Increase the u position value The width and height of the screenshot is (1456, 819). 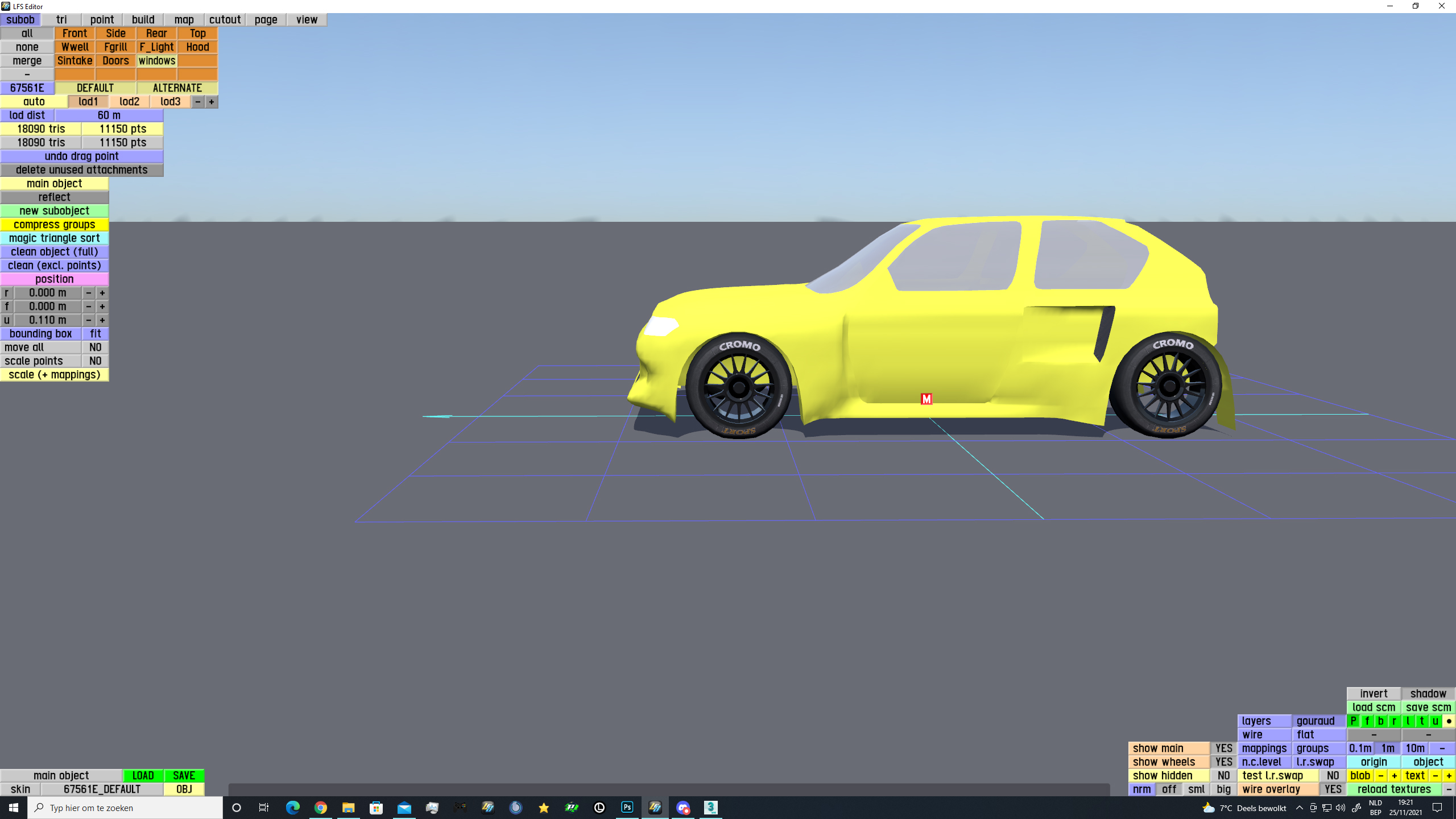coord(102,320)
